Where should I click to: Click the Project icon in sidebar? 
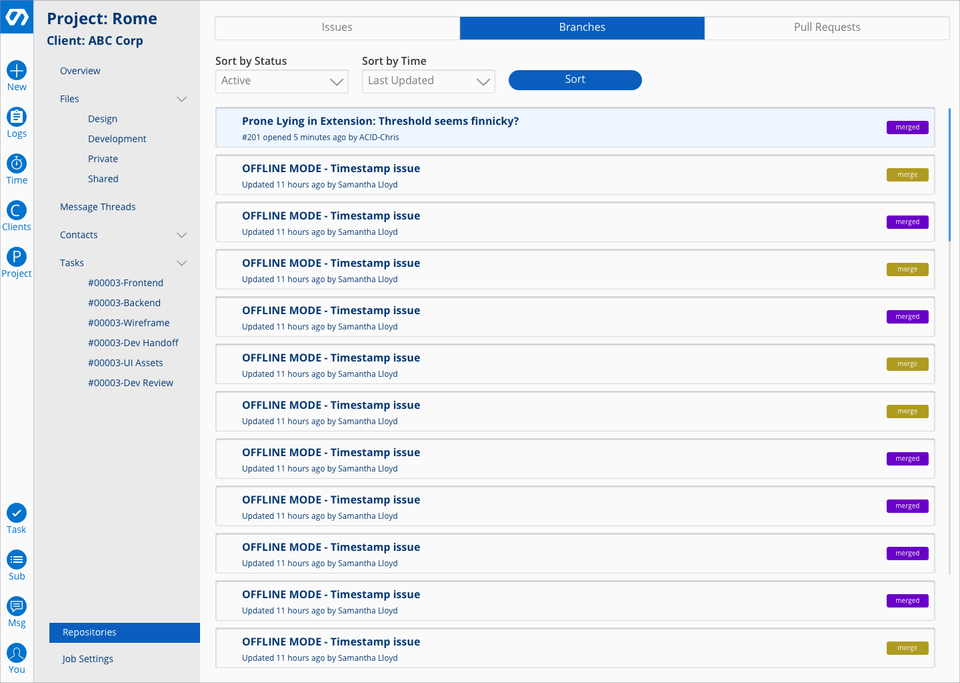click(x=17, y=257)
